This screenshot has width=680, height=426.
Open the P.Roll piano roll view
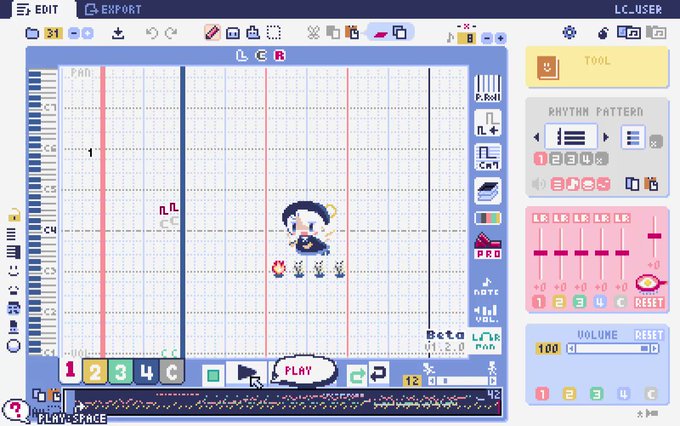click(x=487, y=88)
